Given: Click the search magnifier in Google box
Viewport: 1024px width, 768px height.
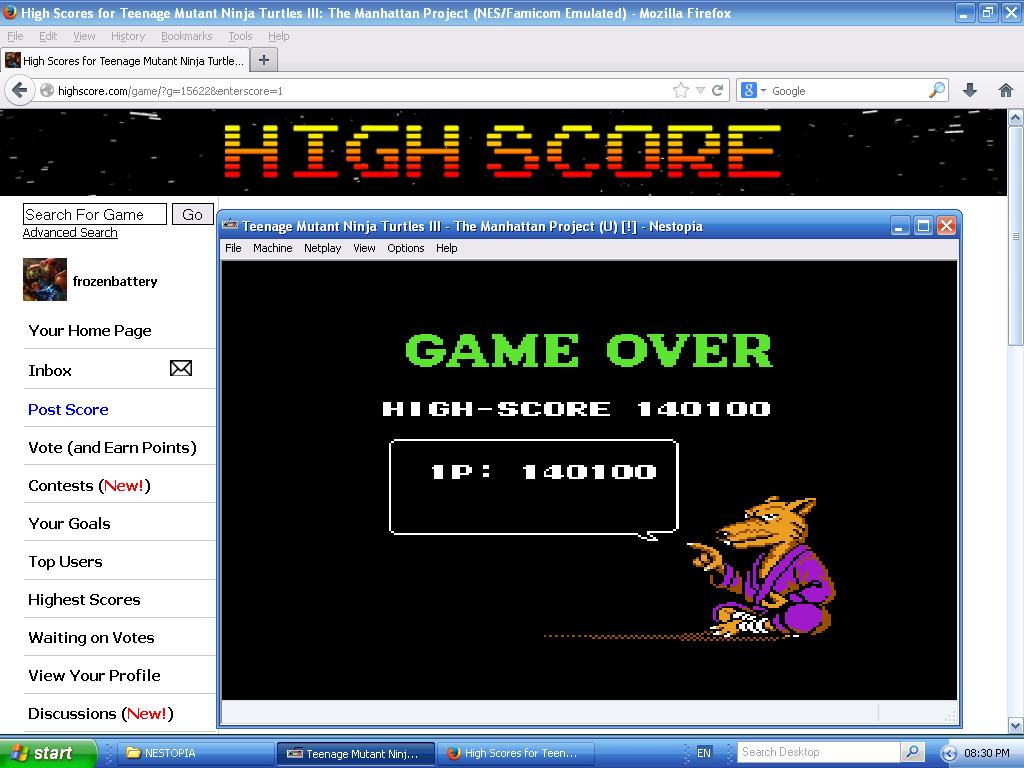Looking at the screenshot, I should 937,91.
